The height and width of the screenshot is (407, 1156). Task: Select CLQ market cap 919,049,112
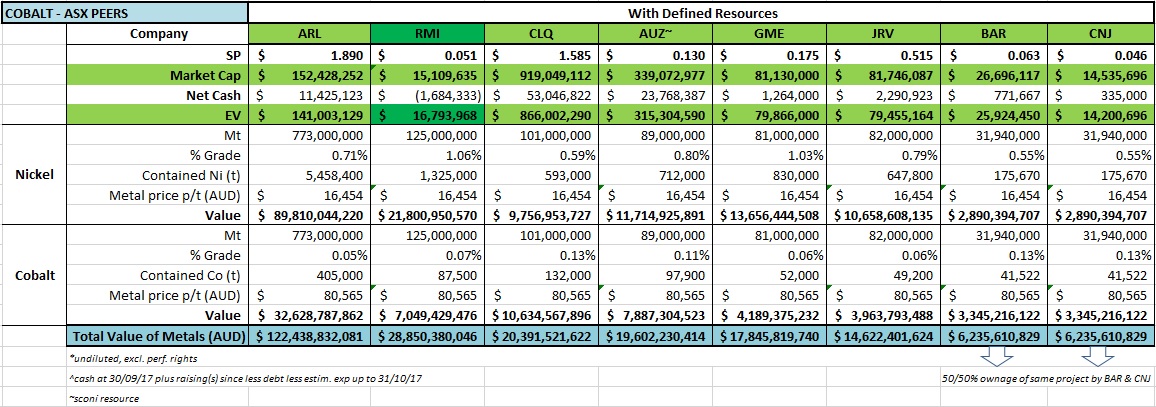[543, 75]
